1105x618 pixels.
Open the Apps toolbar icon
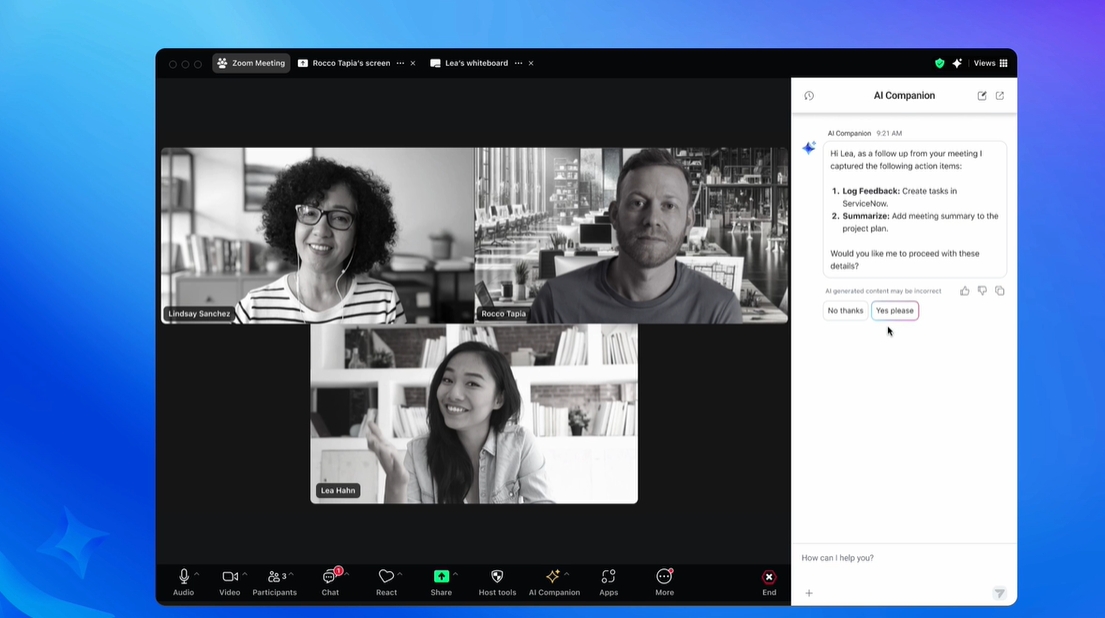(x=608, y=577)
